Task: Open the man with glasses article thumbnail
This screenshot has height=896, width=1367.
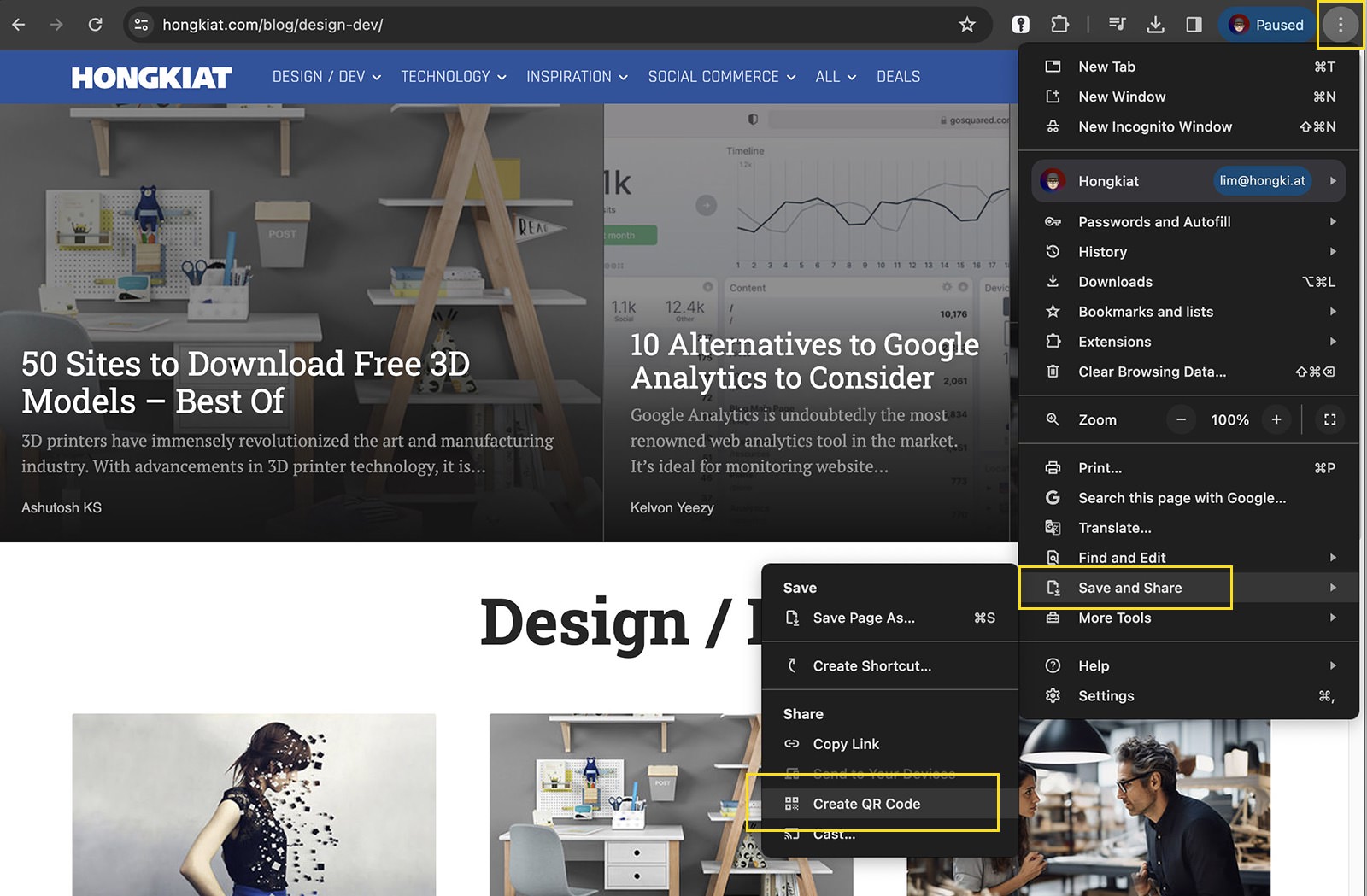Action: coord(1144,809)
